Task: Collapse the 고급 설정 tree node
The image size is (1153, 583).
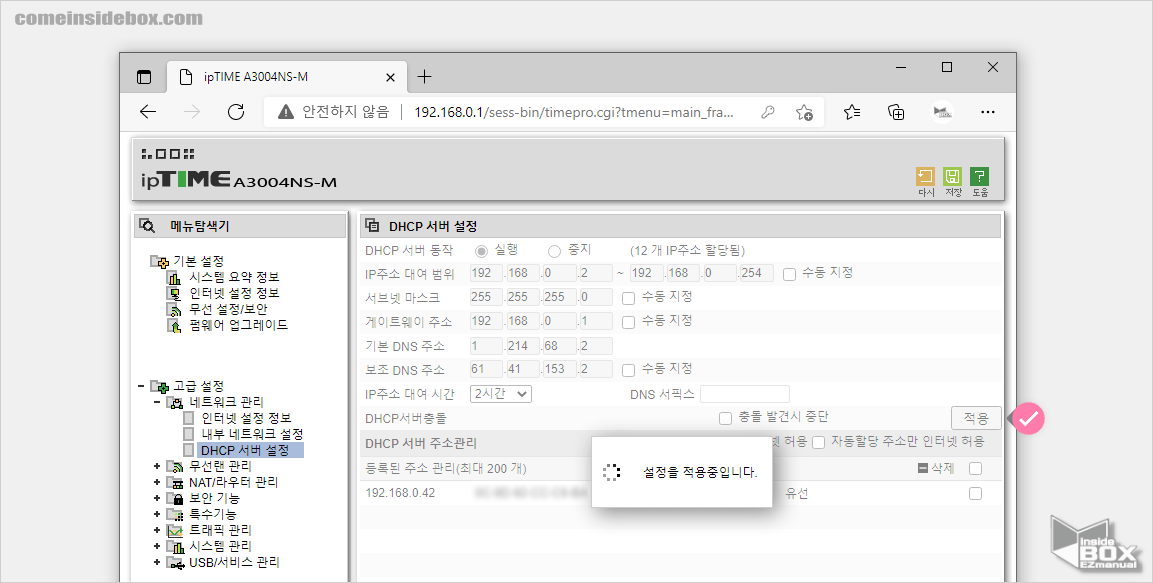Action: (141, 386)
